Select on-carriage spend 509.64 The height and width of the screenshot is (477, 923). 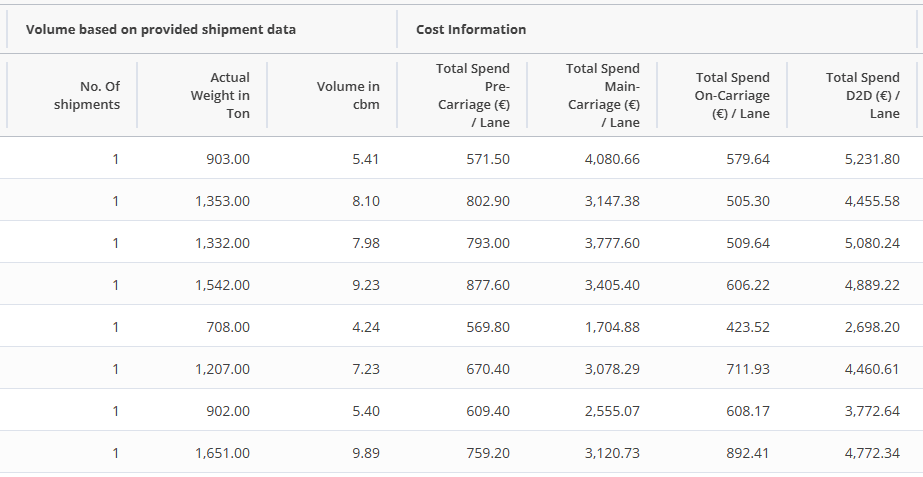point(748,243)
